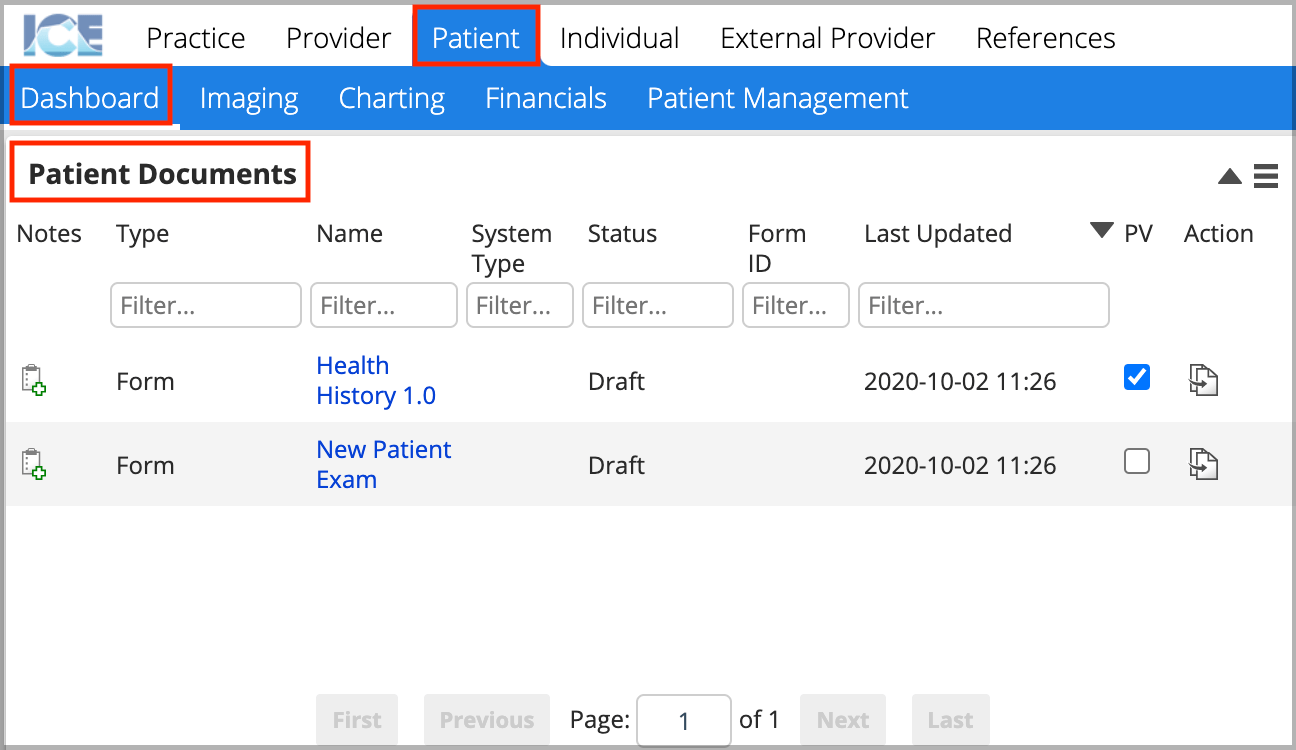Click Draft status in Health History row
The image size is (1296, 750).
coord(616,381)
